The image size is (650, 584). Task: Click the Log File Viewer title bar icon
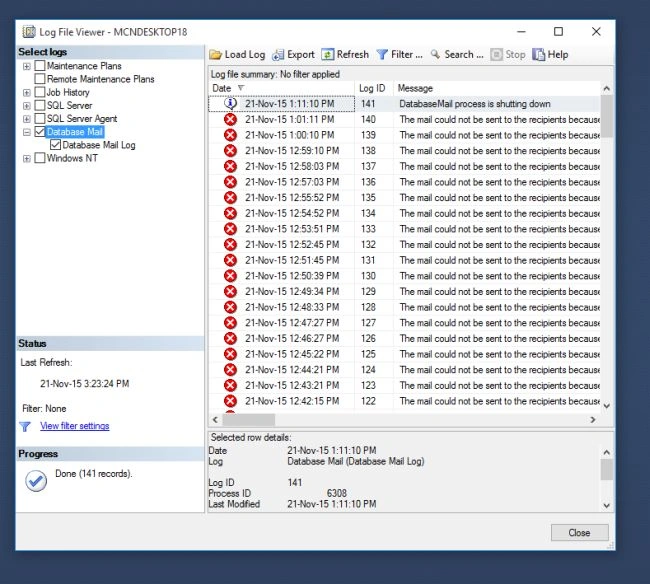(x=29, y=32)
